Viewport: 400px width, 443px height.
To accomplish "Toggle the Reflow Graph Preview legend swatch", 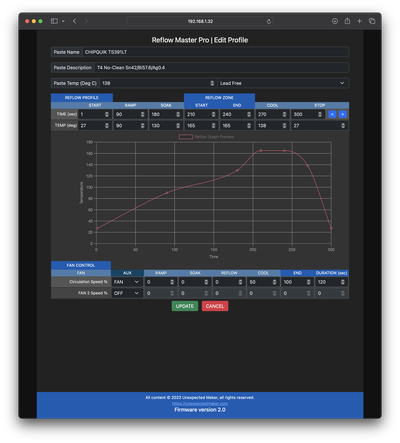I will (x=186, y=137).
